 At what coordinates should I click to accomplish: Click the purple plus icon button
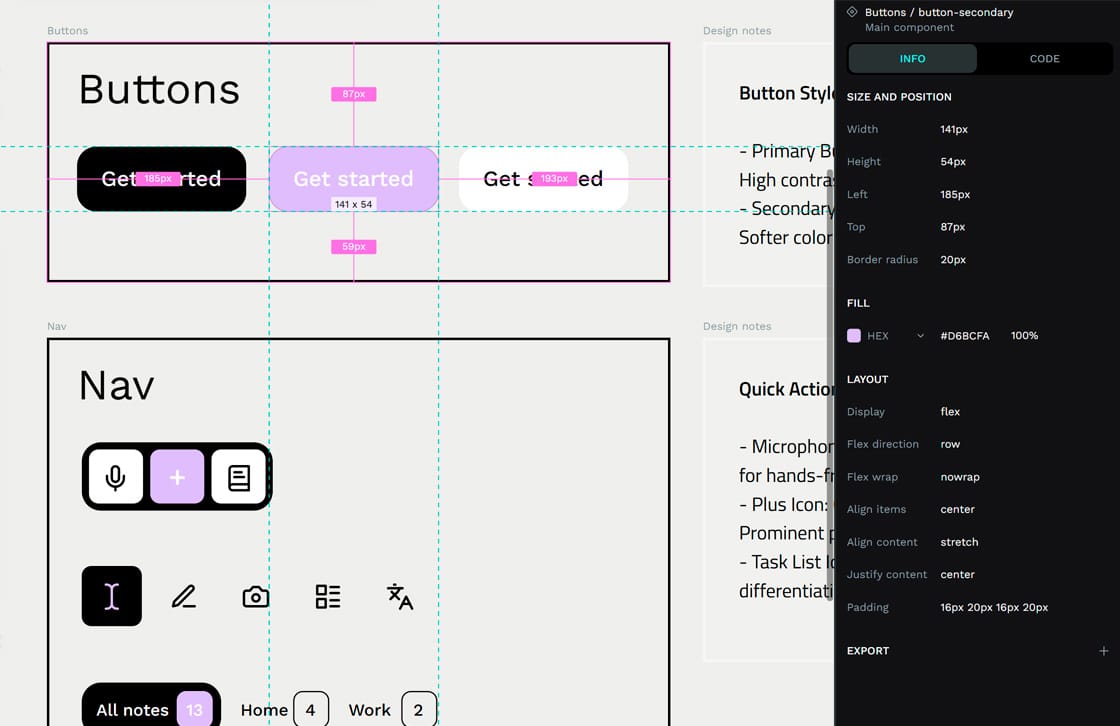(177, 477)
